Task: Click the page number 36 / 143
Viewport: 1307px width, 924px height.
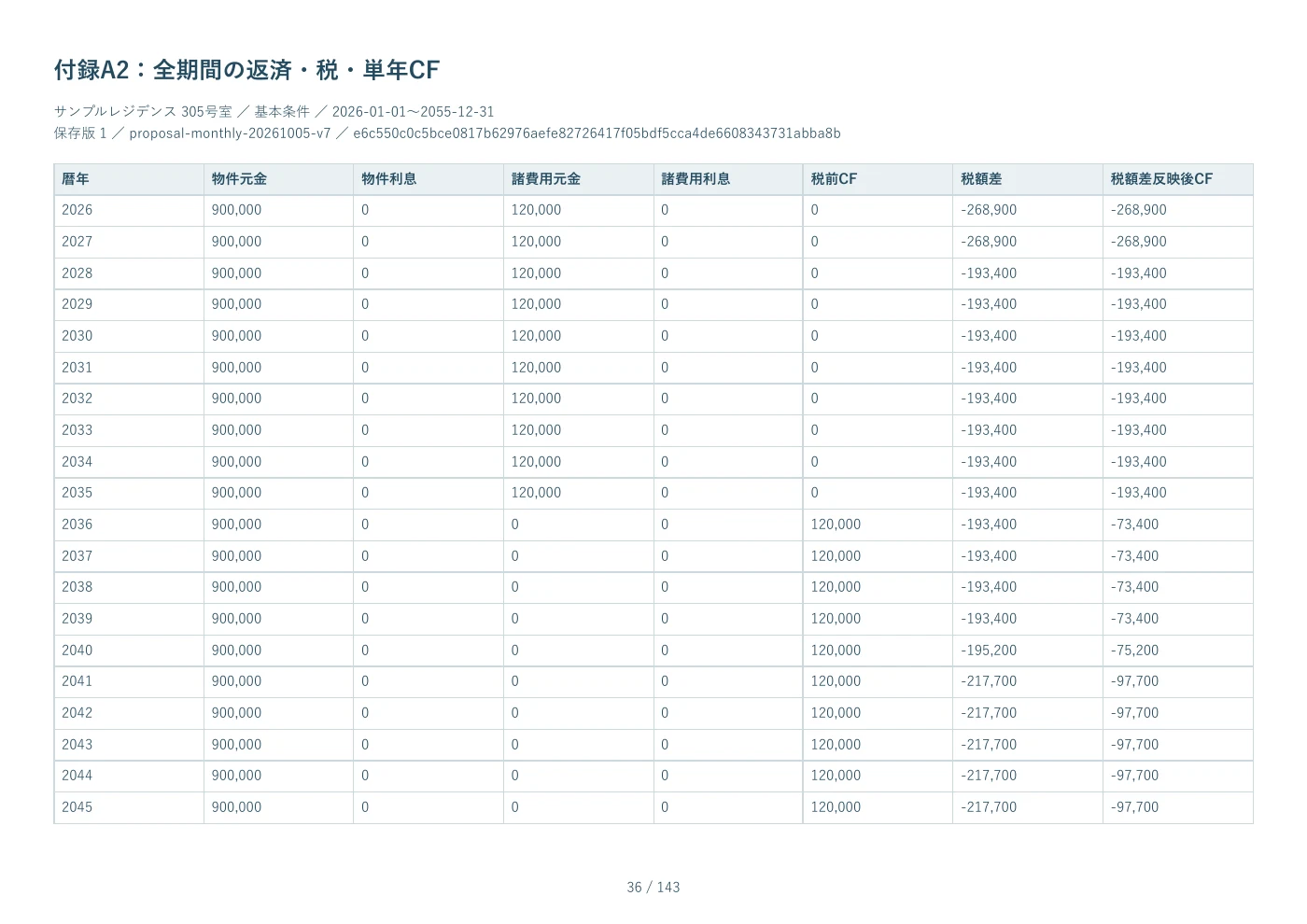Action: 653,888
